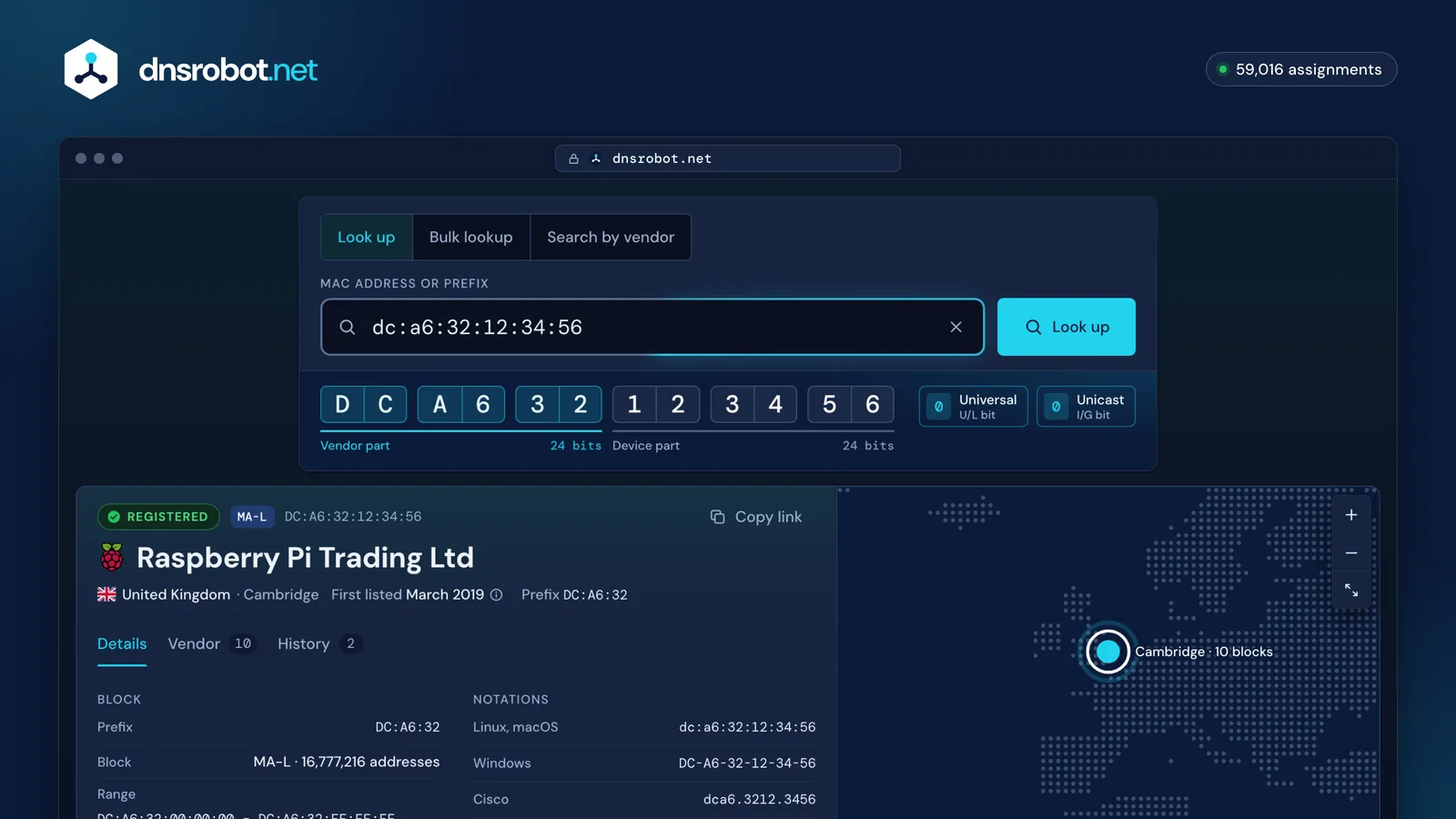Zoom out the map with the minus icon
The height and width of the screenshot is (819, 1456).
1351,552
